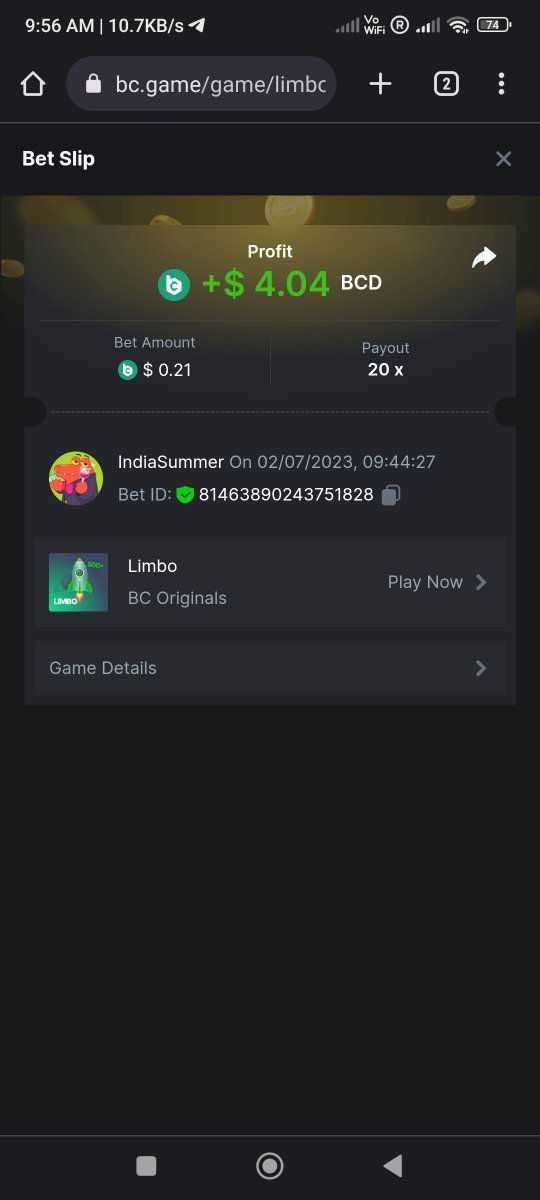Tap the Android home circle button
This screenshot has width=540, height=1200.
(269, 1165)
